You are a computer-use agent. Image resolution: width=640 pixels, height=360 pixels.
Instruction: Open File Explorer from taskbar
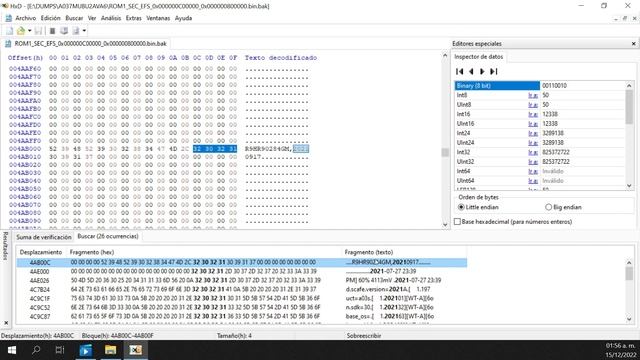110,350
